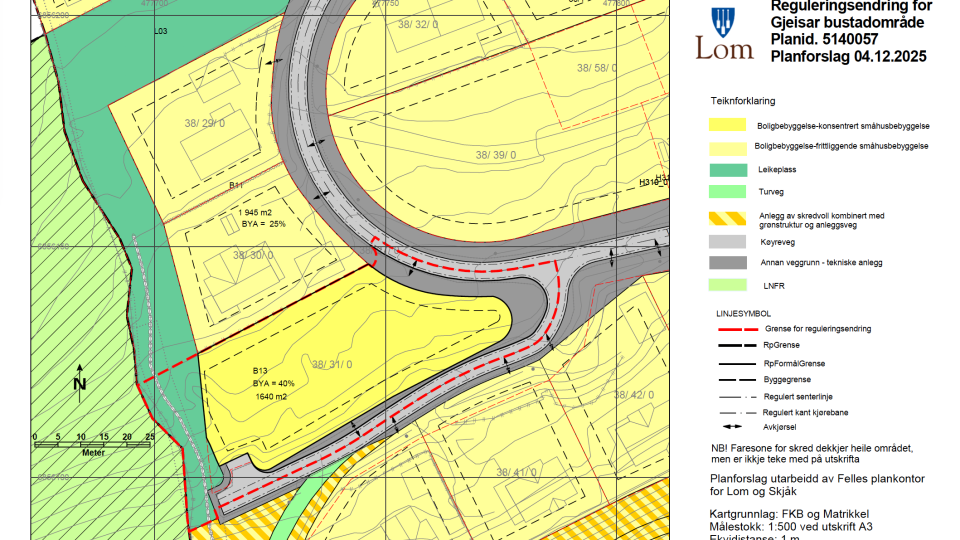Click the light green LNFR legend swatch
The image size is (960, 540).
click(727, 285)
